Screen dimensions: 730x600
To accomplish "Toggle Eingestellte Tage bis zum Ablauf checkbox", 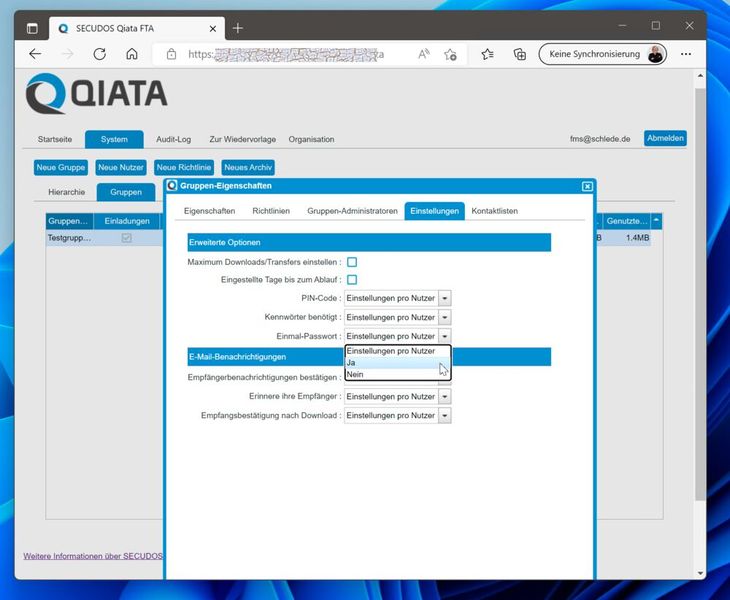I will coord(352,280).
